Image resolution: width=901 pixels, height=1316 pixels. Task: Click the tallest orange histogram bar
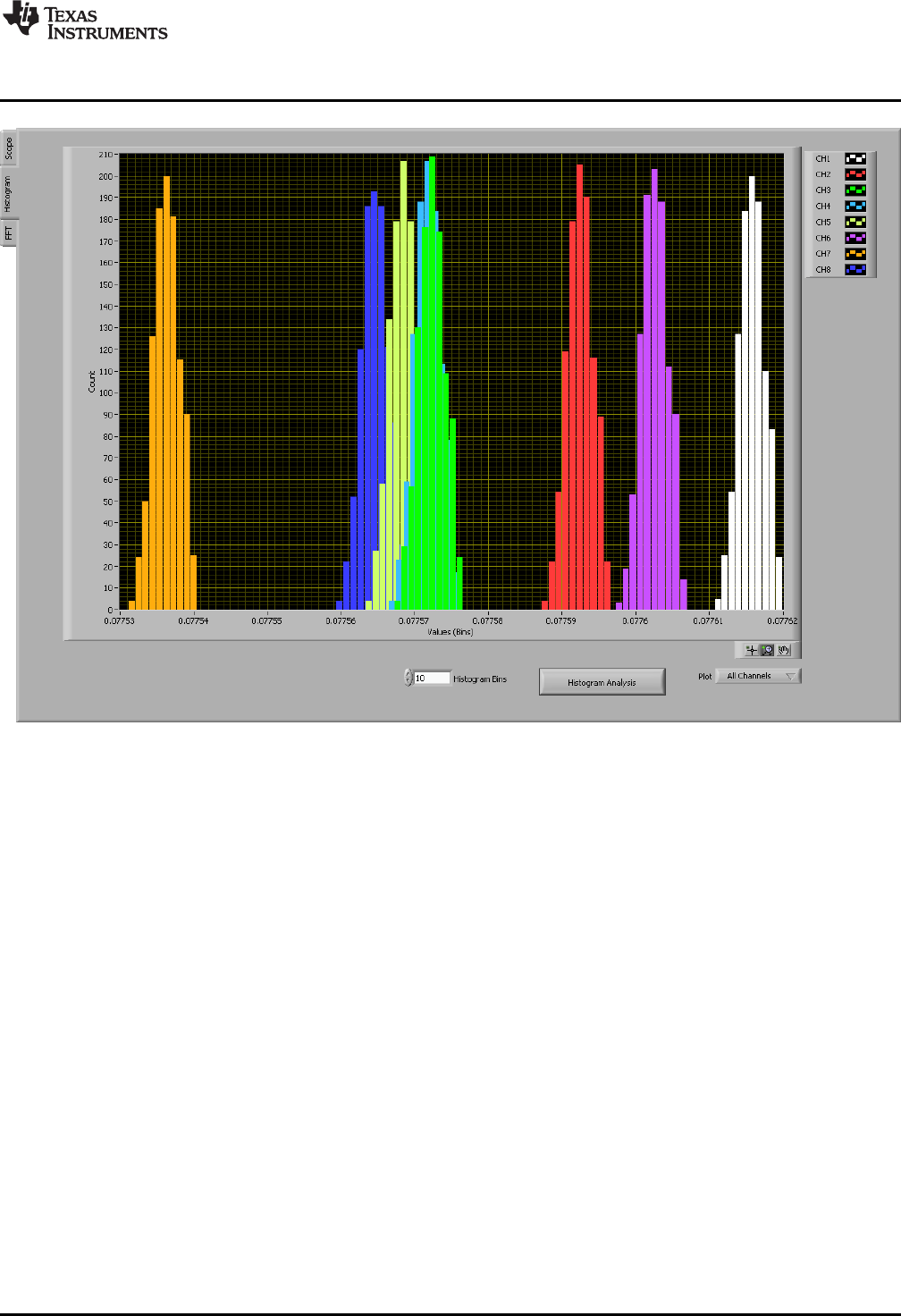[x=166, y=392]
